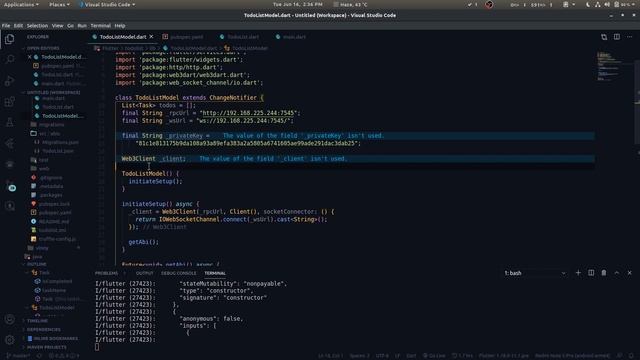The height and width of the screenshot is (360, 640).
Task: Click the compare changes icon in editor toolbar
Action: click(x=604, y=37)
